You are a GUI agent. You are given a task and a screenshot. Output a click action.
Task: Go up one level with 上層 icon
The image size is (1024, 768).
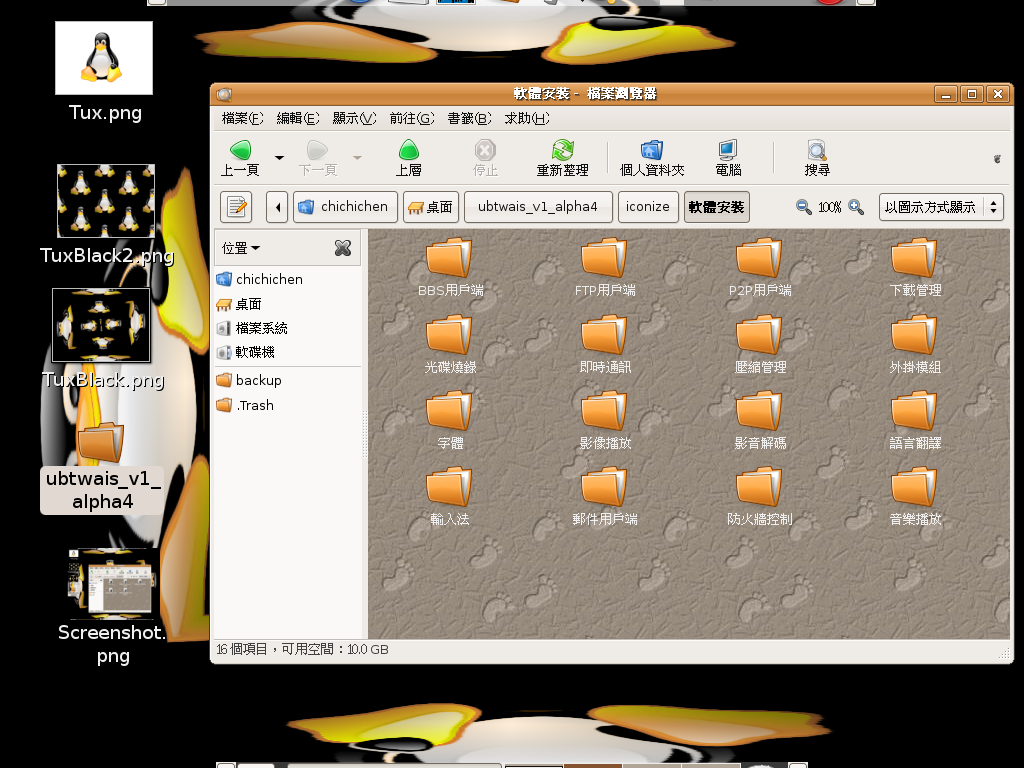pyautogui.click(x=408, y=152)
